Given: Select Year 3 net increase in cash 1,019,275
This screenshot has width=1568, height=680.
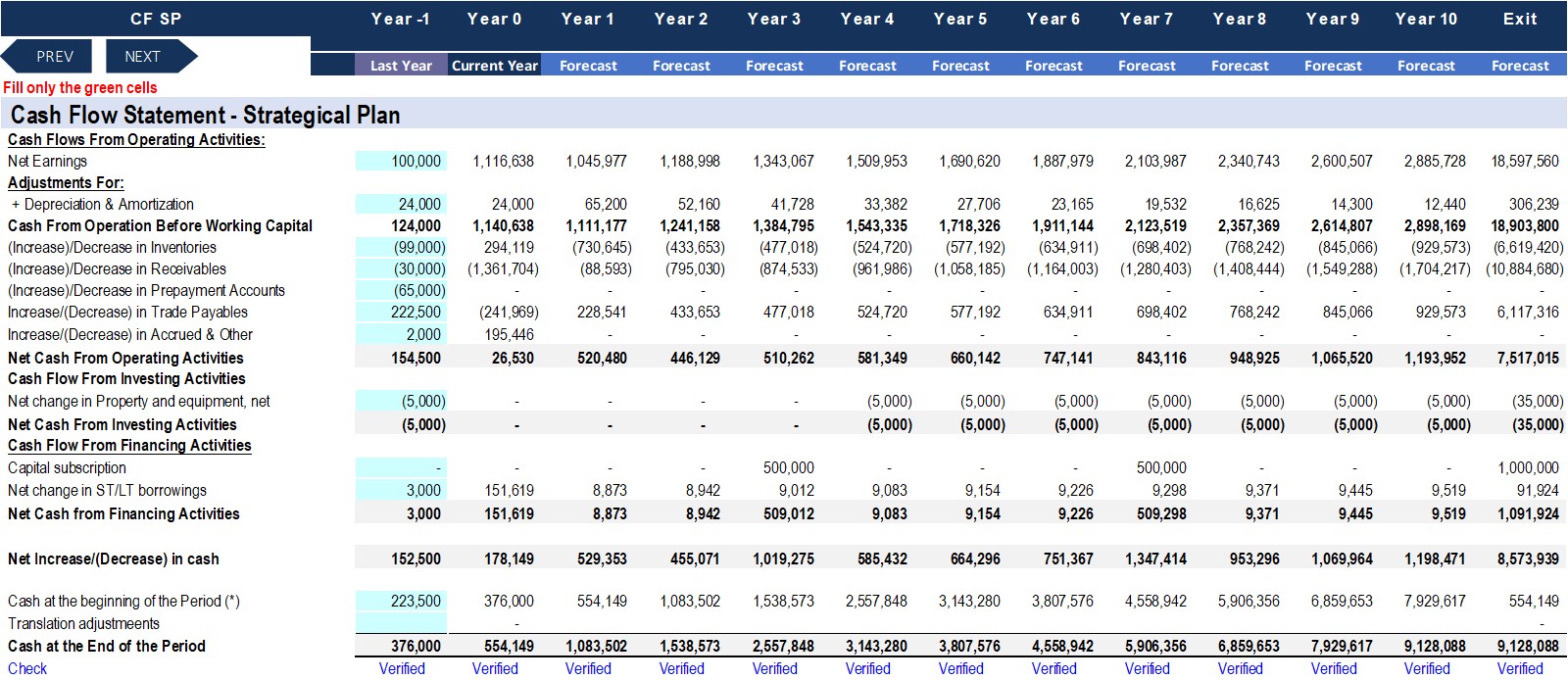Looking at the screenshot, I should coord(783,559).
